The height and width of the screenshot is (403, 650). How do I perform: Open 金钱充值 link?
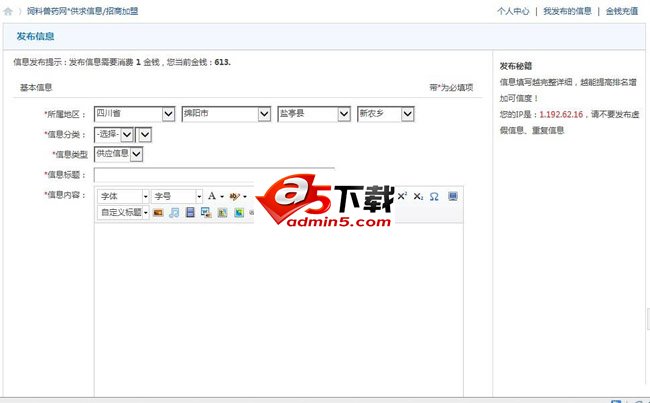(622, 12)
